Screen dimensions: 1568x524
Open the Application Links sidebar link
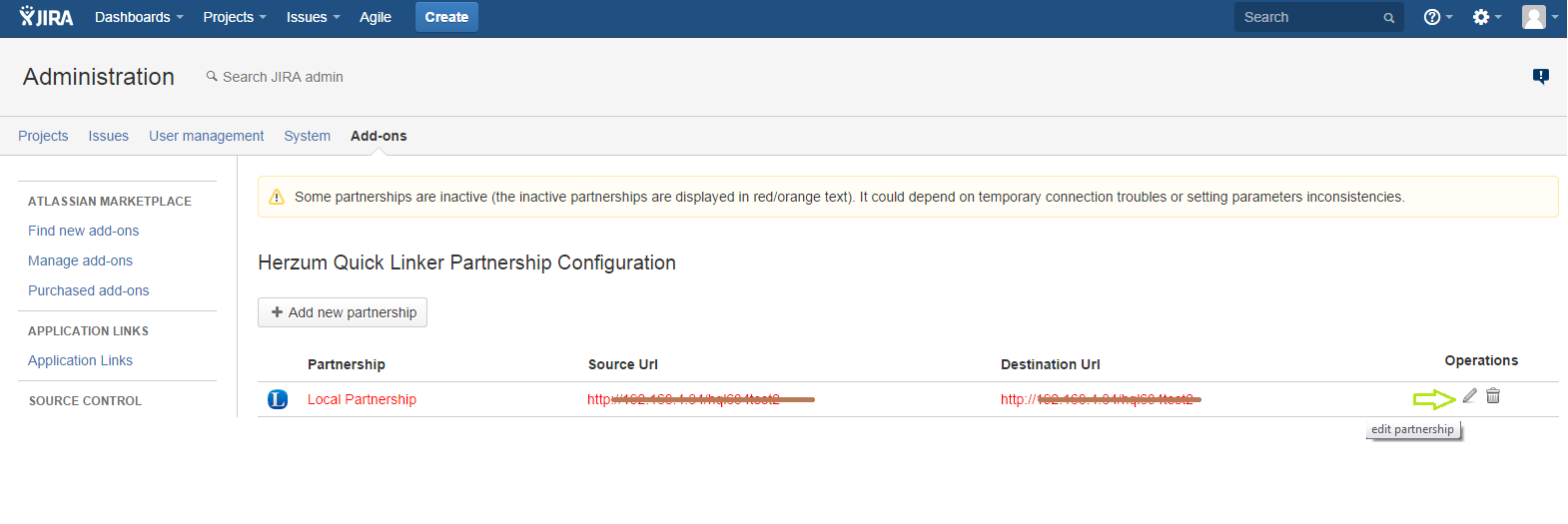click(80, 360)
